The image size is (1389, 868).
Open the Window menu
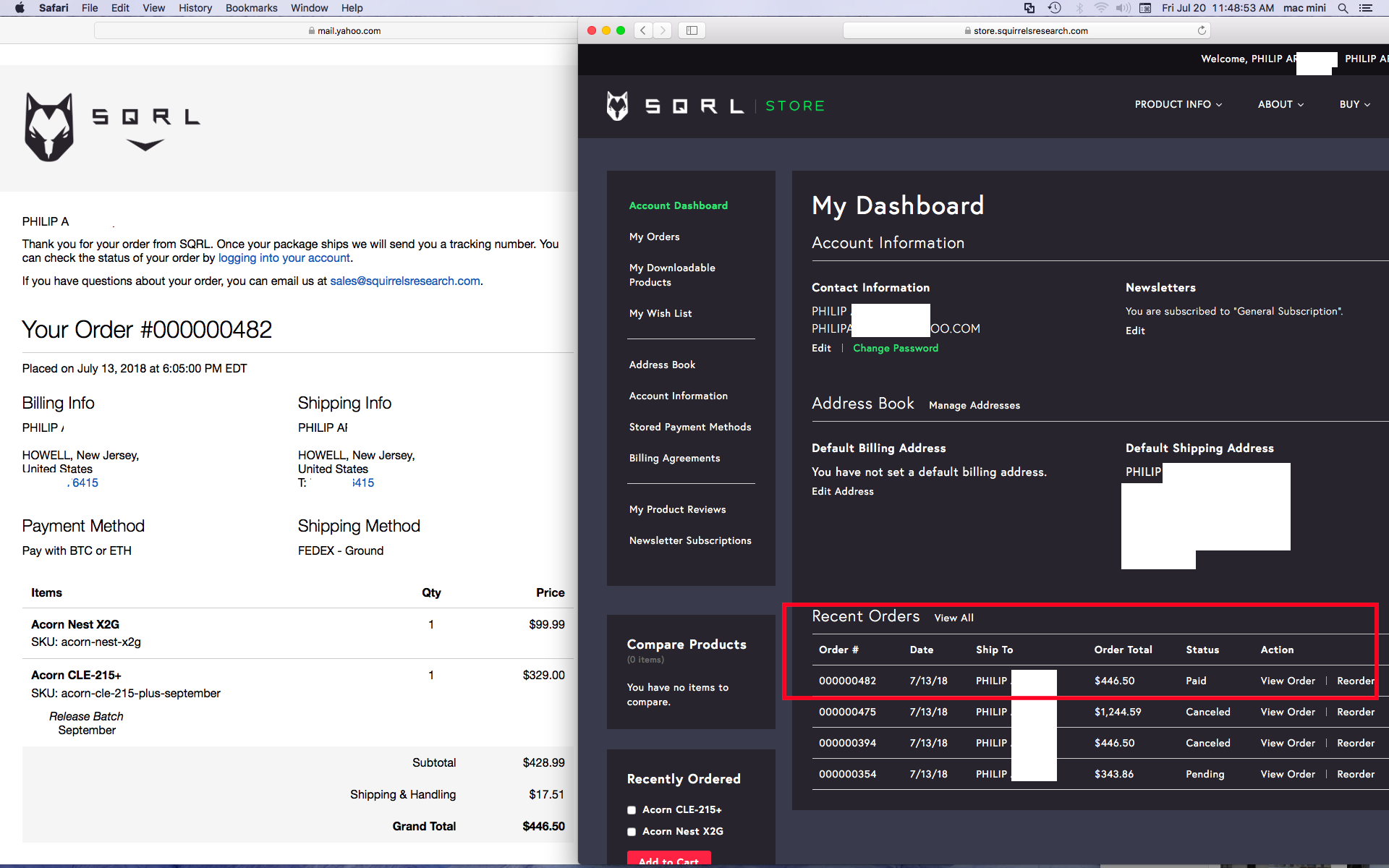pos(309,8)
